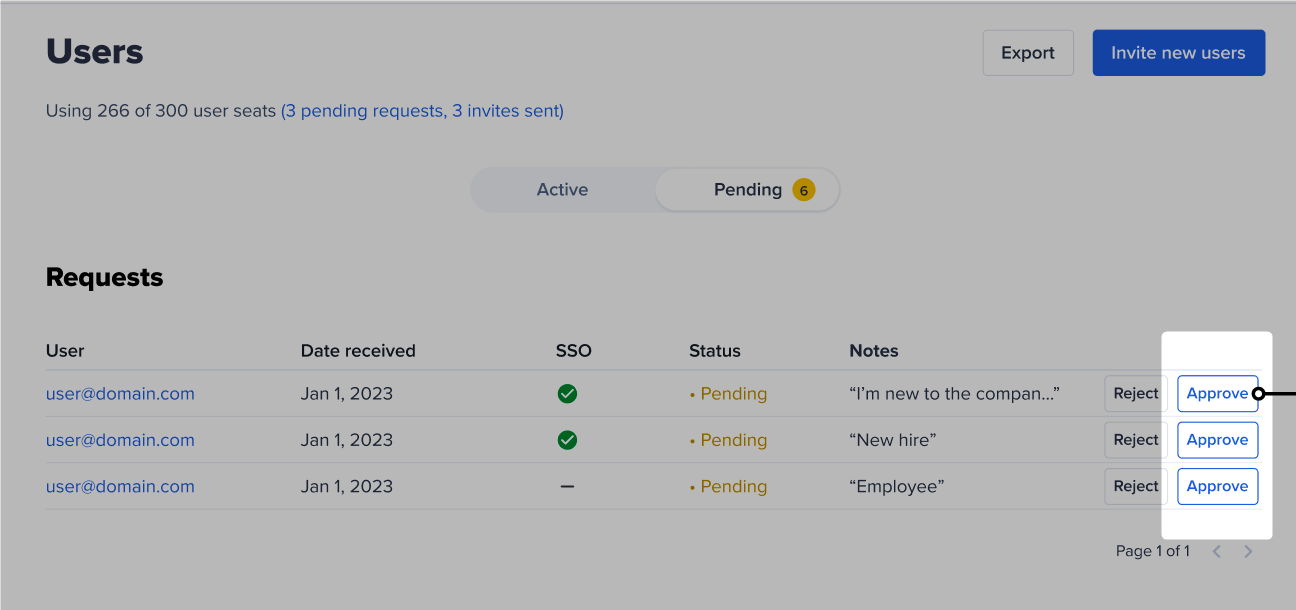Screen dimensions: 1296x610
Task: Approve the "Employee" request
Action: (x=1217, y=486)
